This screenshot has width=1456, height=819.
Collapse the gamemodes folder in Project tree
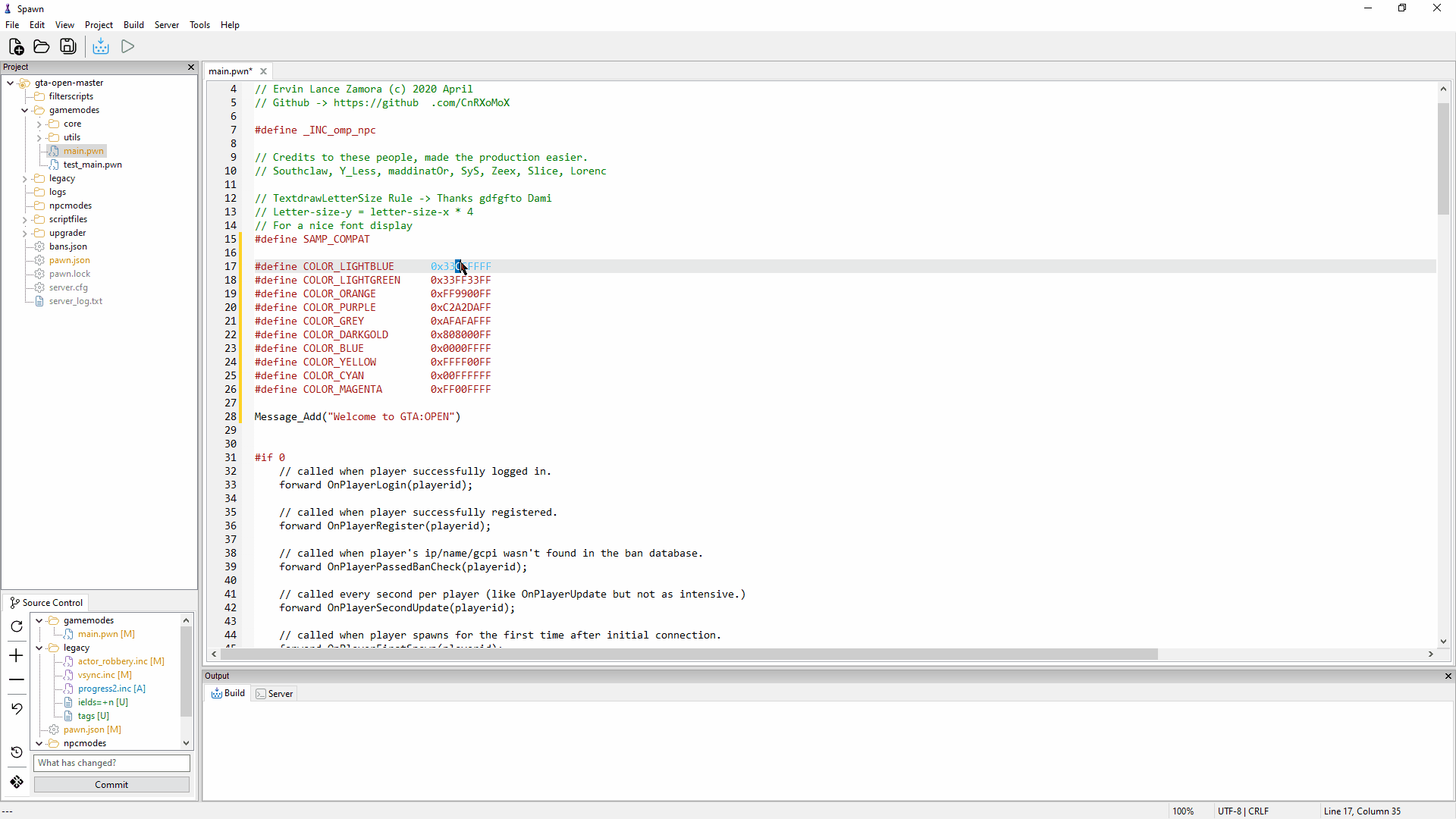24,110
